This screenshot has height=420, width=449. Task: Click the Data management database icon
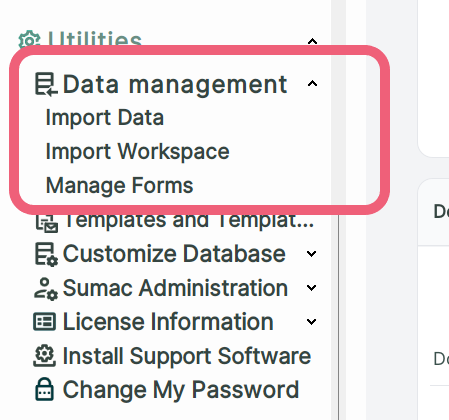tap(46, 84)
